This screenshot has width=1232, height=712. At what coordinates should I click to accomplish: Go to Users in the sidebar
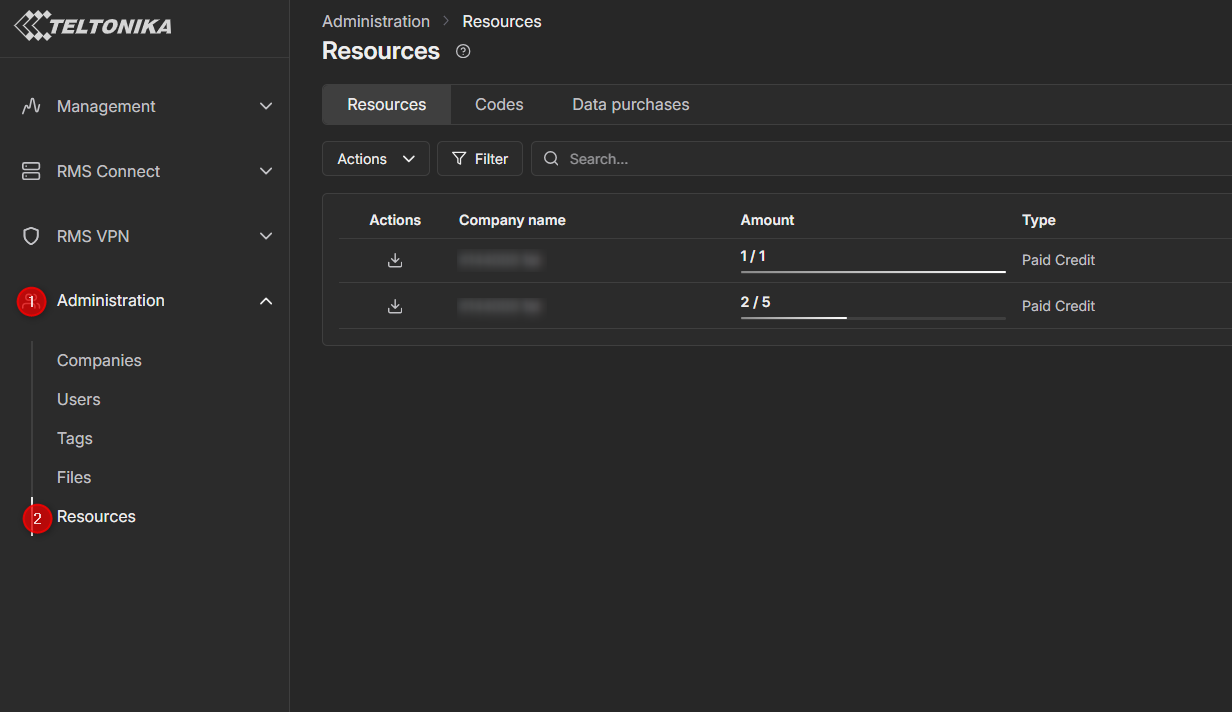pyautogui.click(x=79, y=399)
